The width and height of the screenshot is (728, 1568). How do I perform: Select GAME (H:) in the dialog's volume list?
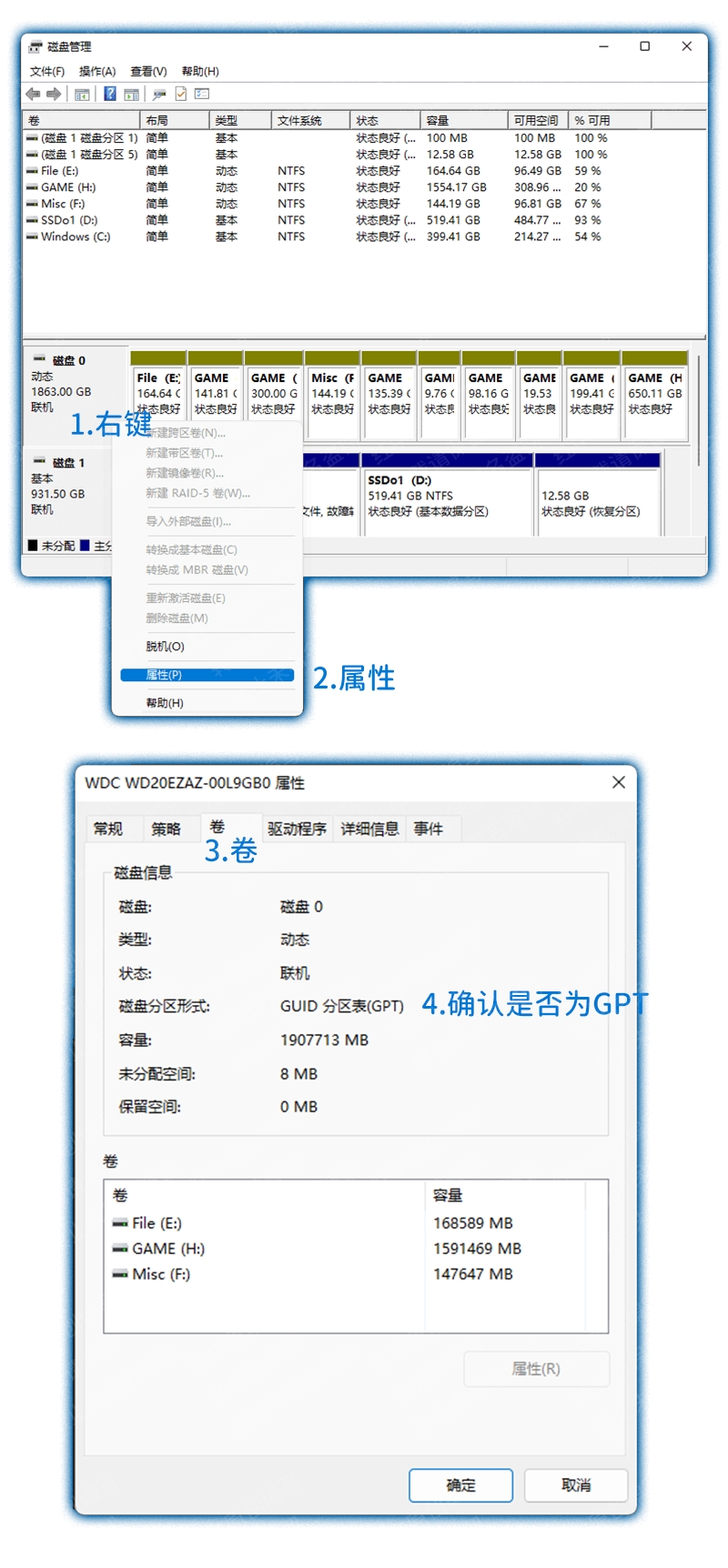pos(168,1249)
